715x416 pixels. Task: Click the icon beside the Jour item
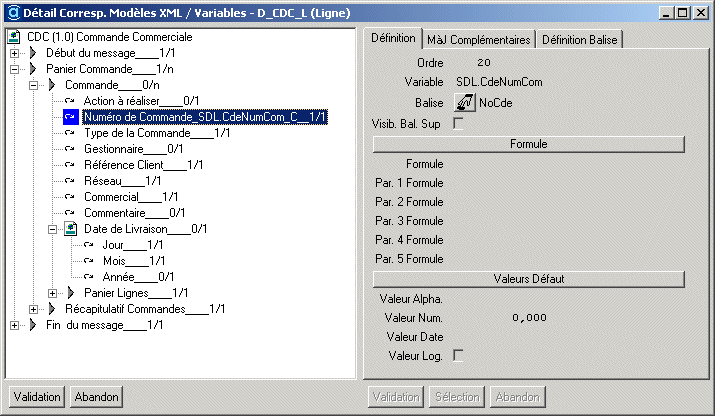[x=89, y=245]
